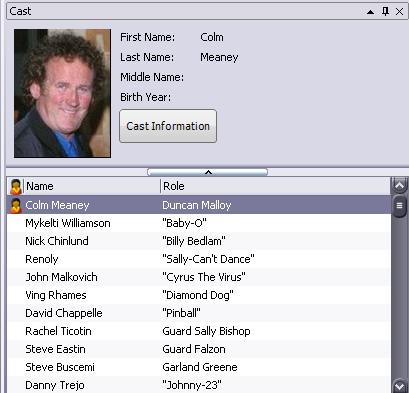Screen dimensions: 409x393
Task: Select the Danny Trejo cast row
Action: [199, 385]
